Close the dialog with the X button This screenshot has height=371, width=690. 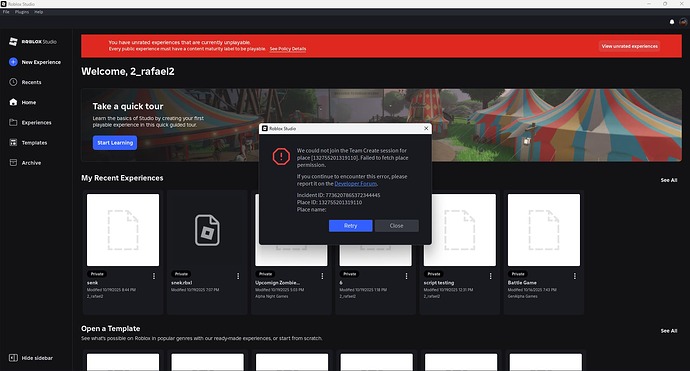click(426, 128)
